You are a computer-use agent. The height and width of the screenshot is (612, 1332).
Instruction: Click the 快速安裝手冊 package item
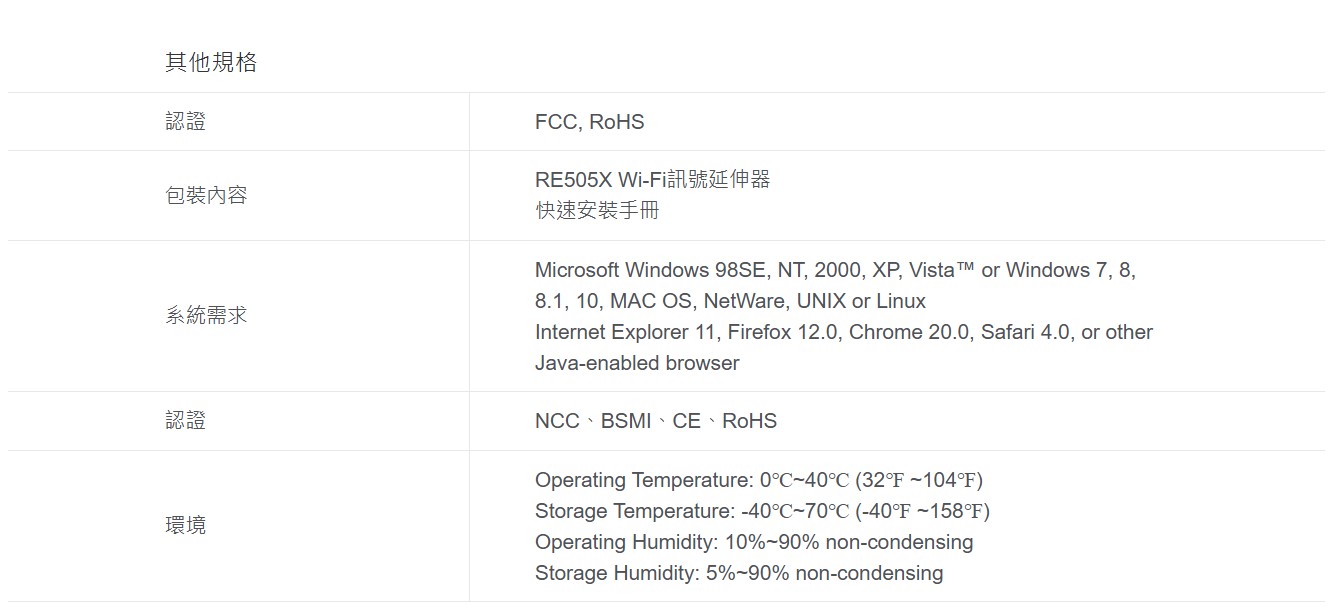click(597, 210)
